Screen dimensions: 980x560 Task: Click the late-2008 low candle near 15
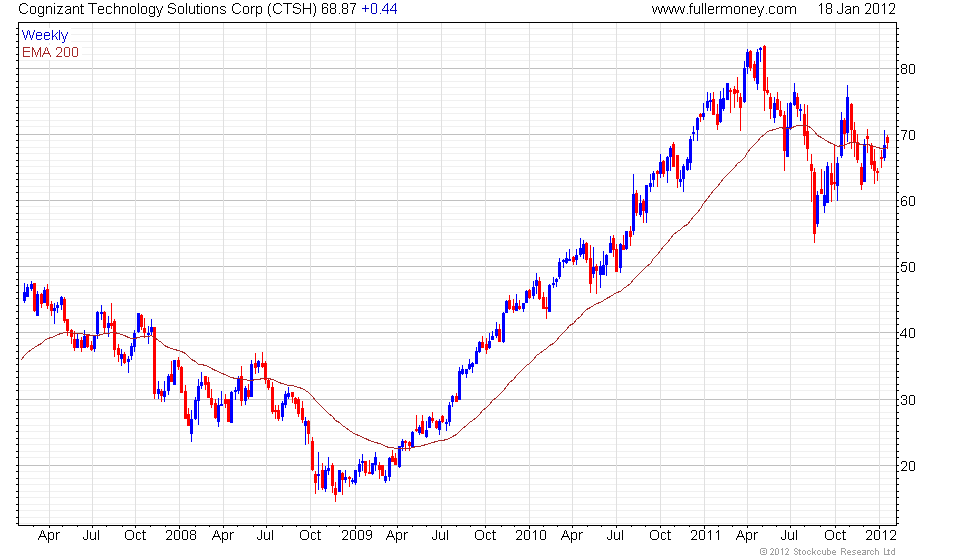[336, 484]
